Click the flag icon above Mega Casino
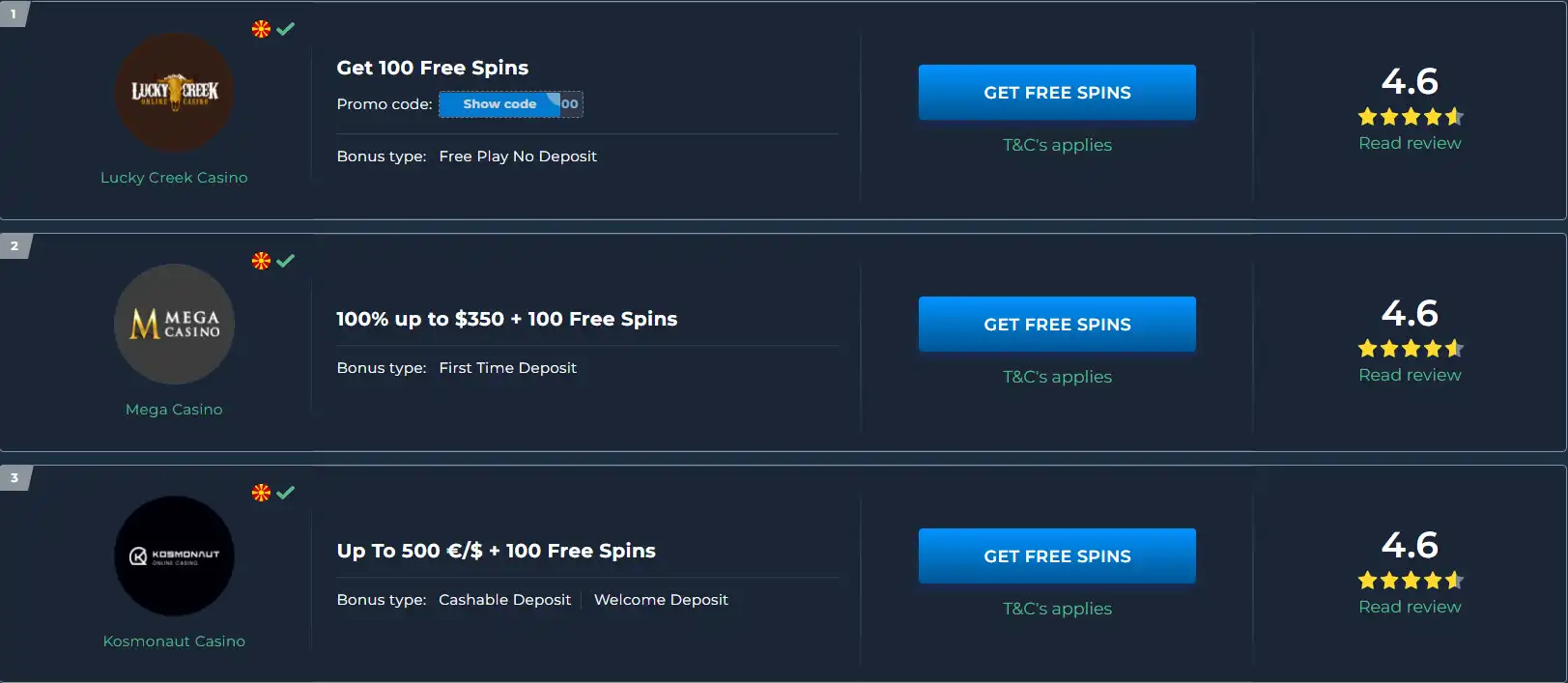Screen dimensions: 1568x683 [261, 261]
